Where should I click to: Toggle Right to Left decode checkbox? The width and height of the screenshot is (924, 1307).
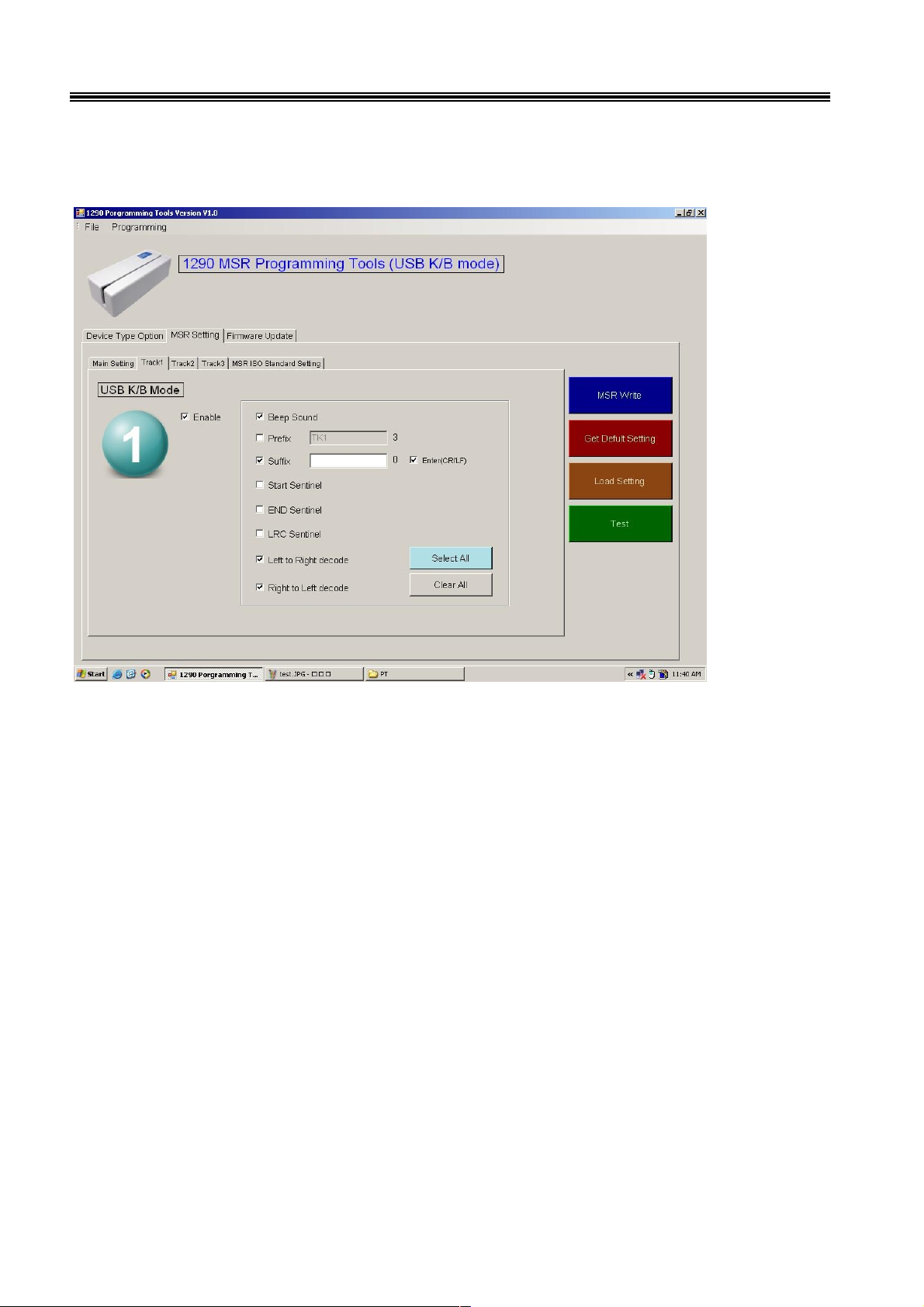(260, 587)
